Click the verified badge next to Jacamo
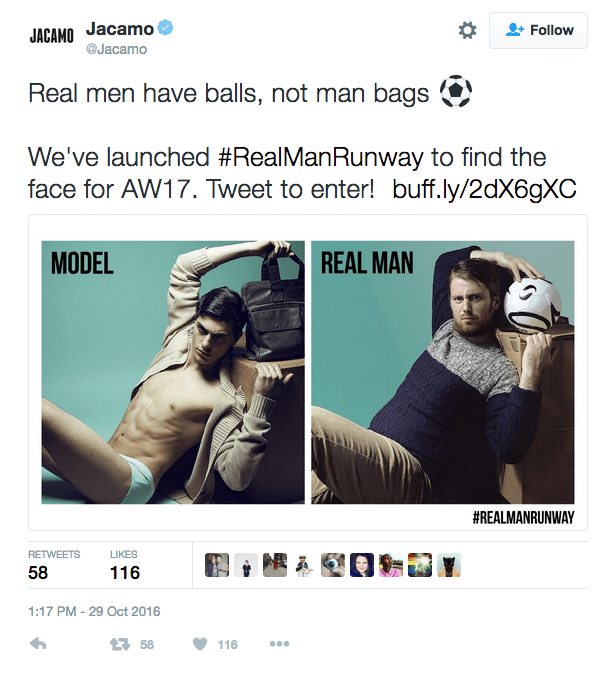The image size is (612, 676). point(166,27)
